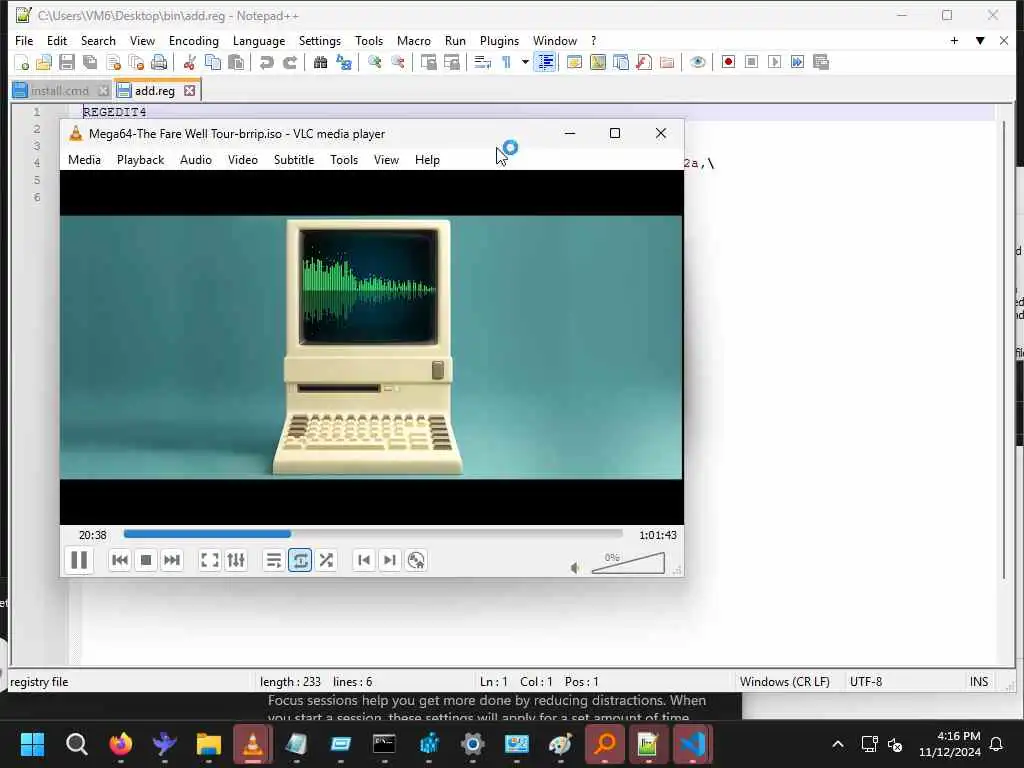
Task: Open VLC View menu
Action: [387, 160]
